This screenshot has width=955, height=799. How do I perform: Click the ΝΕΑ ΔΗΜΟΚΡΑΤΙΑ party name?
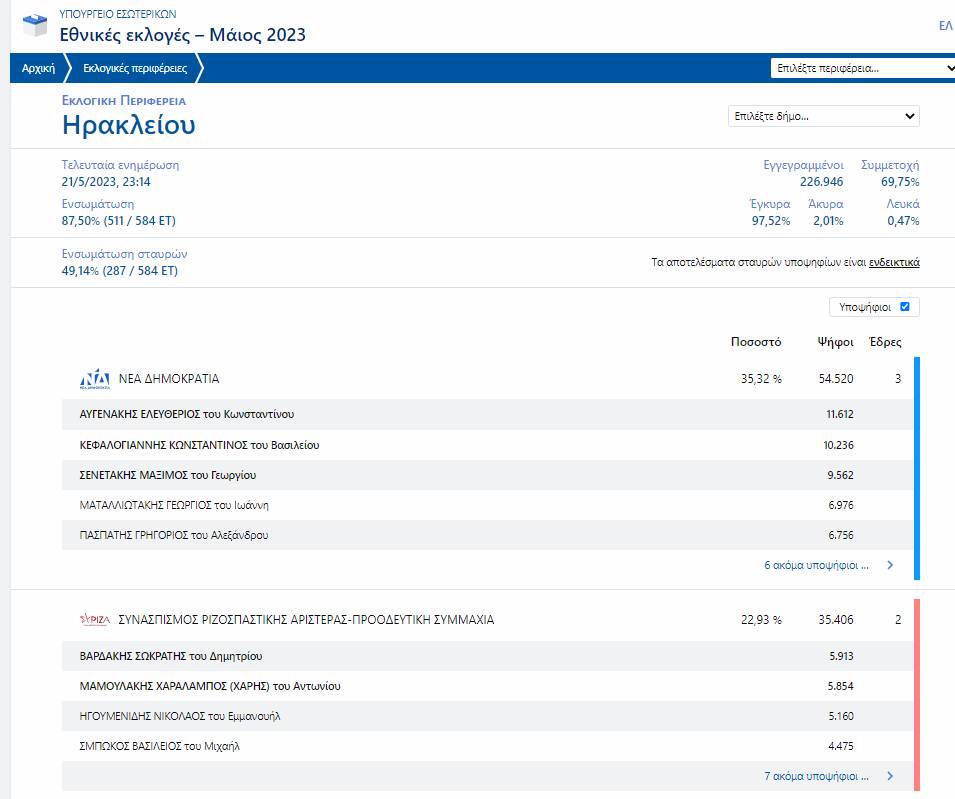pyautogui.click(x=169, y=379)
